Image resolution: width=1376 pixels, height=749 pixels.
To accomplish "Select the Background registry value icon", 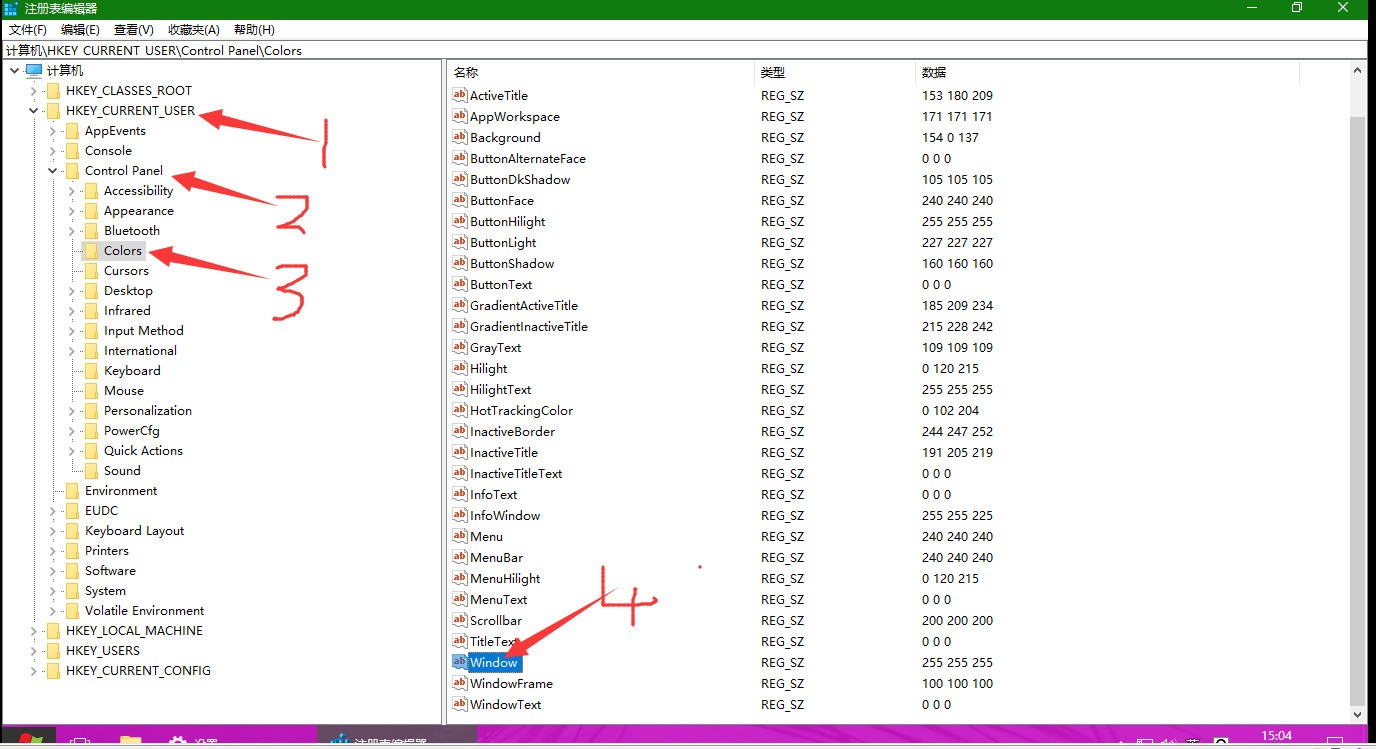I will (460, 137).
